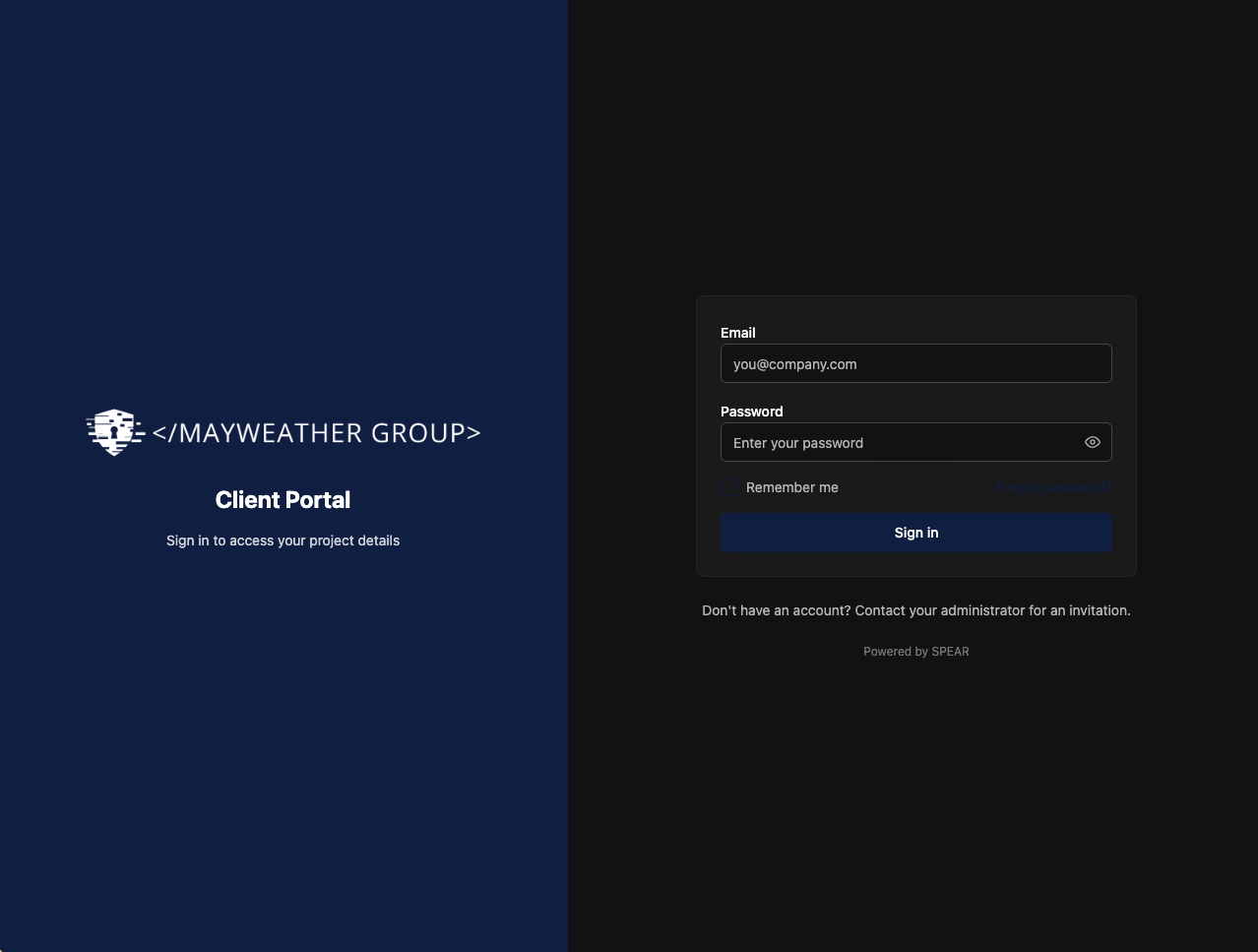Click the keyhole emblem inside the shield
The width and height of the screenshot is (1258, 952).
point(114,435)
